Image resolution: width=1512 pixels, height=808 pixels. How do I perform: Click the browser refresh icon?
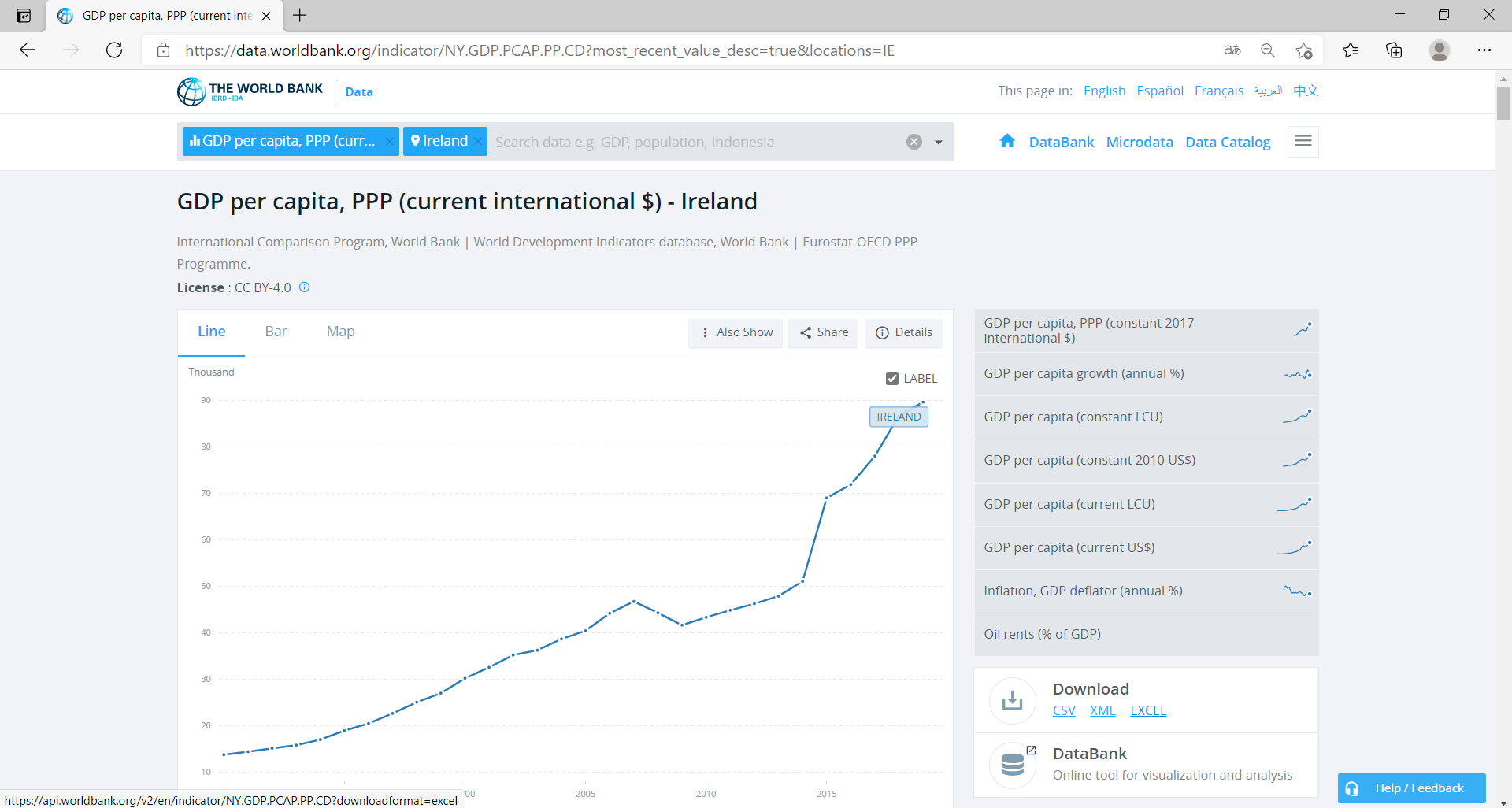point(114,50)
